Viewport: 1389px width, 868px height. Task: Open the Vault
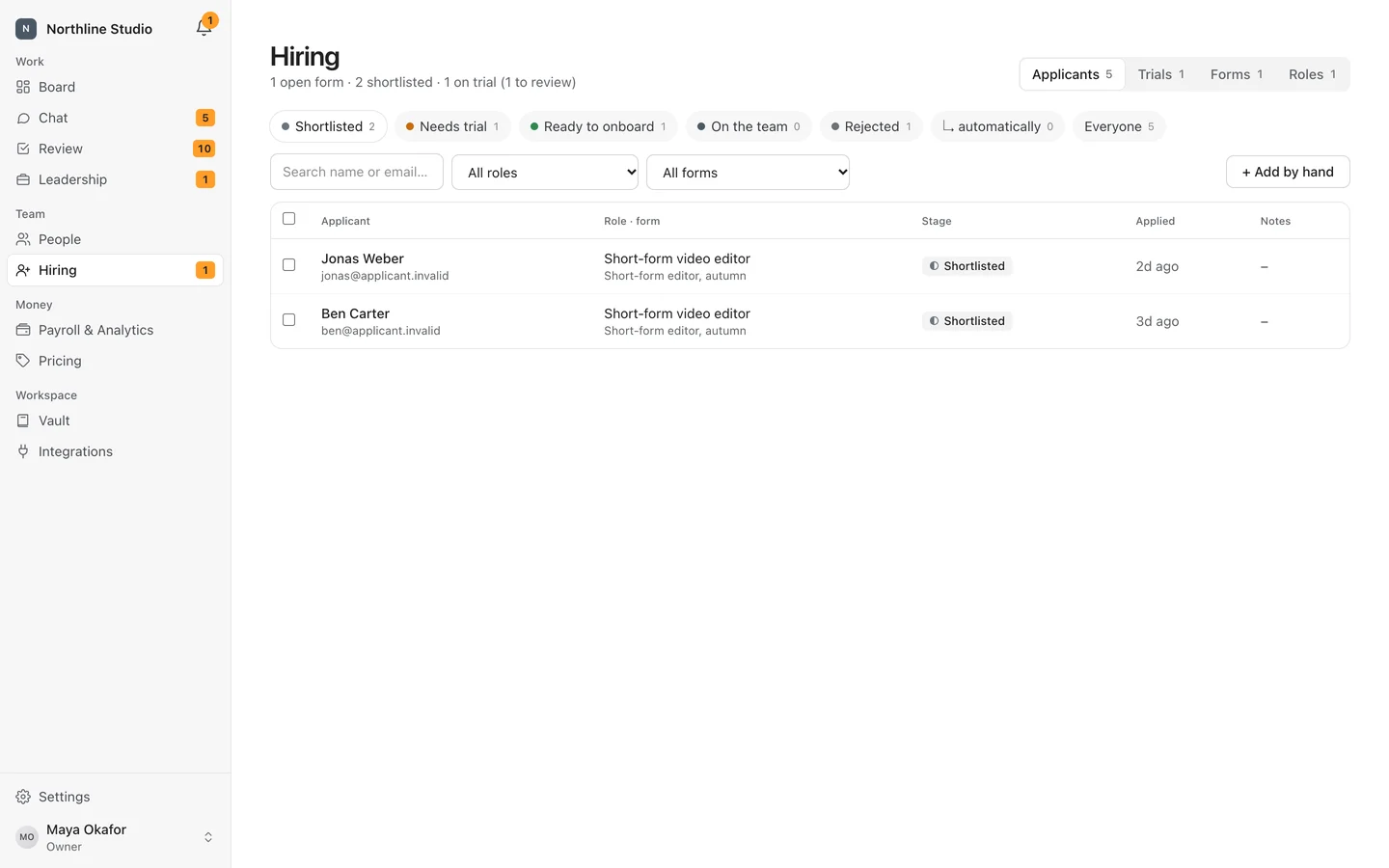click(115, 420)
